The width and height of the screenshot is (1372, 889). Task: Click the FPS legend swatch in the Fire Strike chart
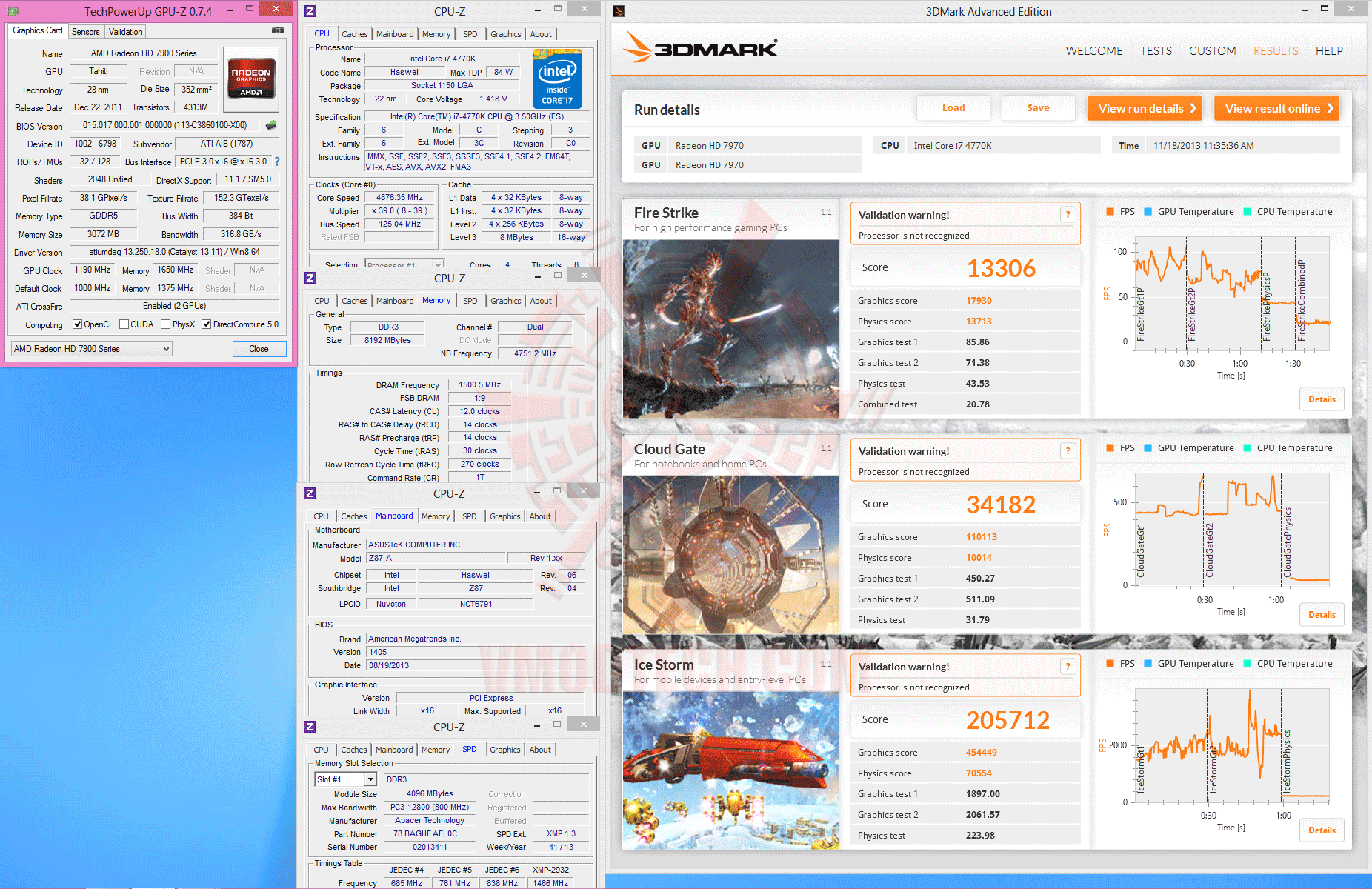coord(1110,212)
